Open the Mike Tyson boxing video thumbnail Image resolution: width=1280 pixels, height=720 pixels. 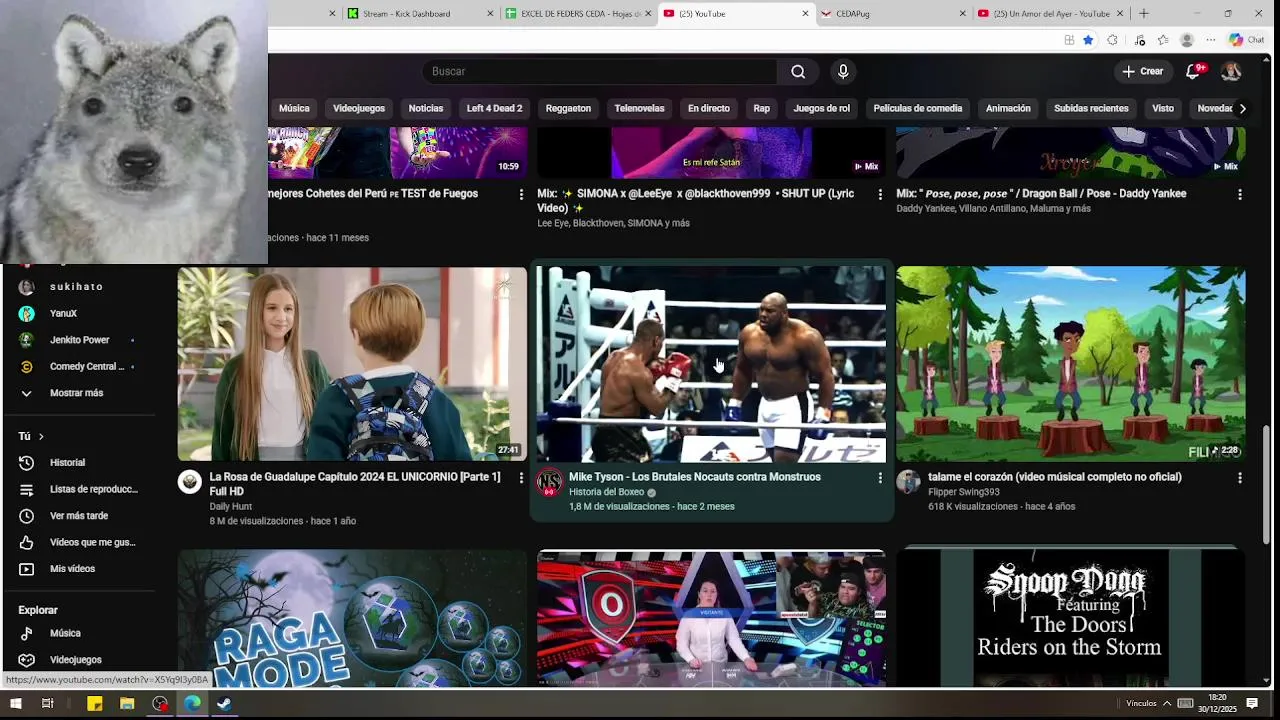click(711, 364)
